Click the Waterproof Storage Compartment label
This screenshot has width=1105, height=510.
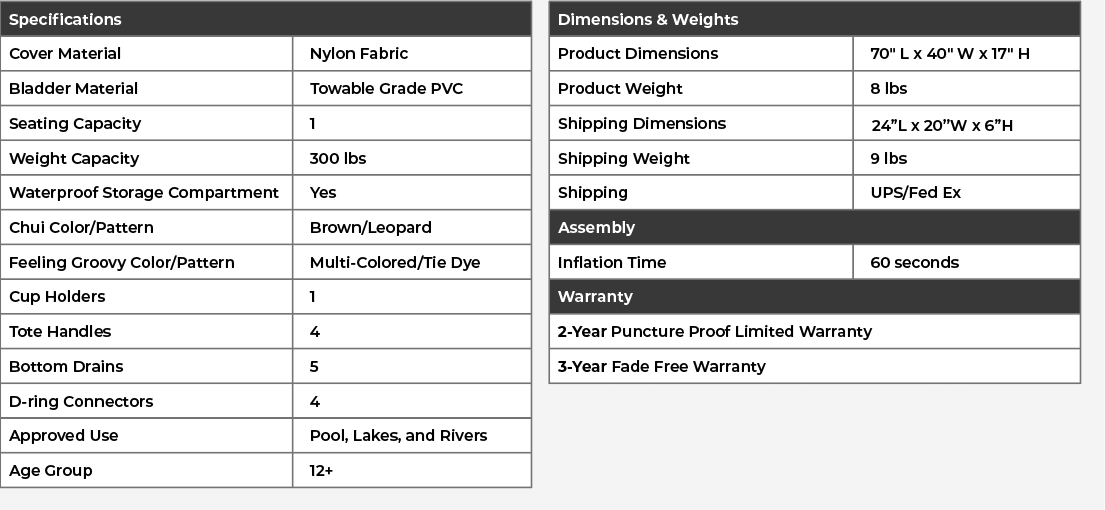144,192
